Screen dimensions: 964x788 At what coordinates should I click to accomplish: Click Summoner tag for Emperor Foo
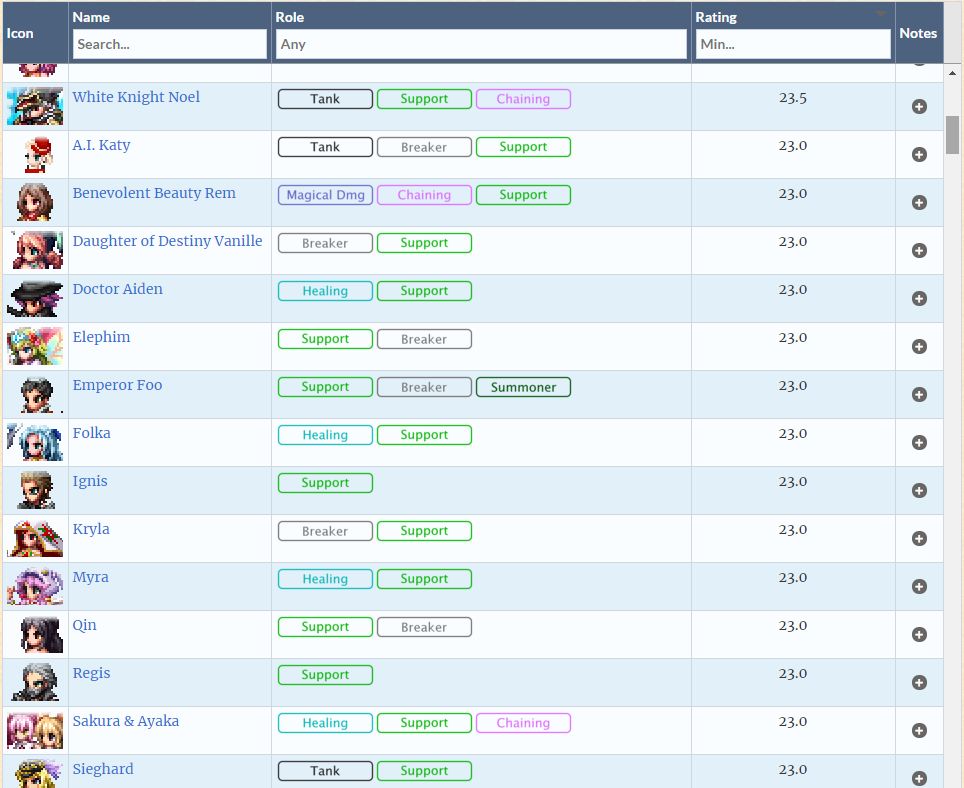tap(523, 387)
